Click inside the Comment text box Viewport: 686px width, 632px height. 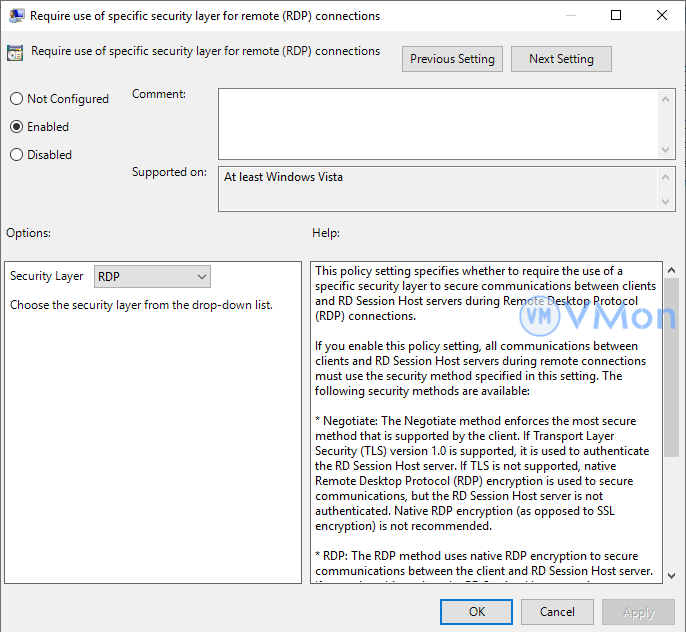[x=438, y=124]
